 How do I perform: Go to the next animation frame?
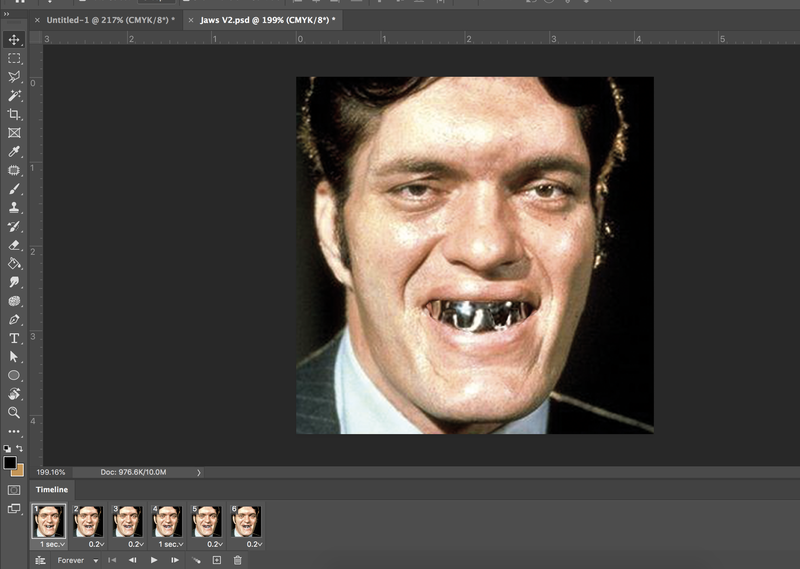[174, 560]
